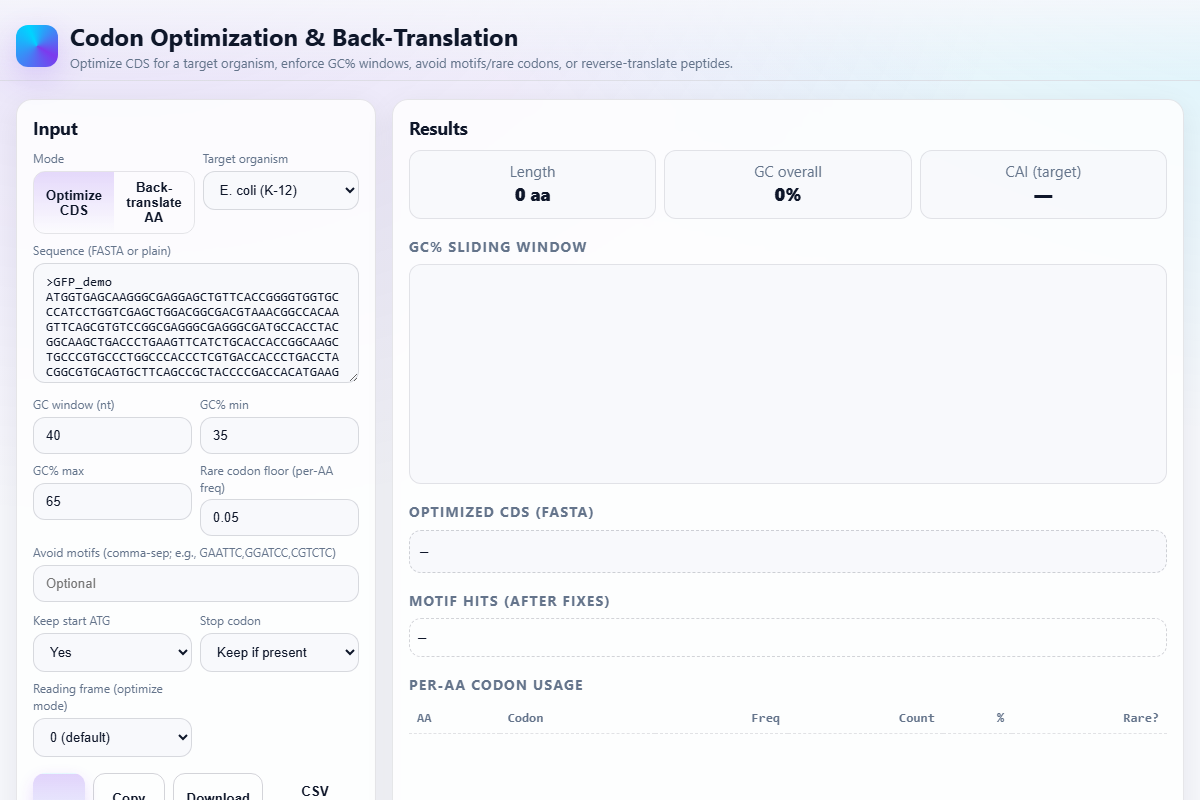Viewport: 1200px width, 800px height.
Task: Click the PER-AA CODON USAGE label
Action: 496,685
